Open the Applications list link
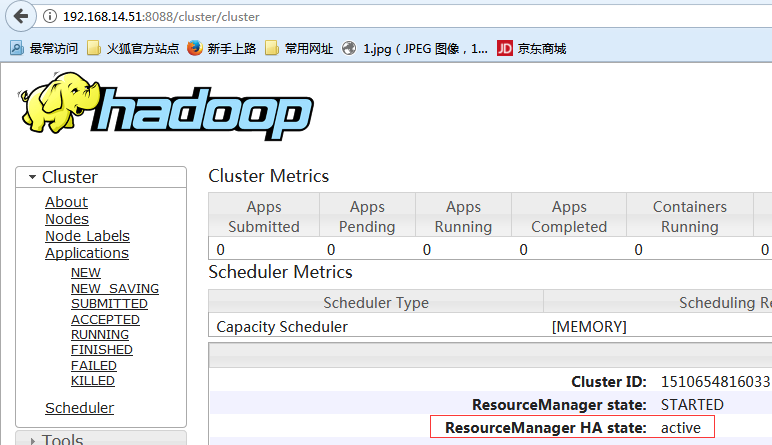772x445 pixels. (x=87, y=253)
